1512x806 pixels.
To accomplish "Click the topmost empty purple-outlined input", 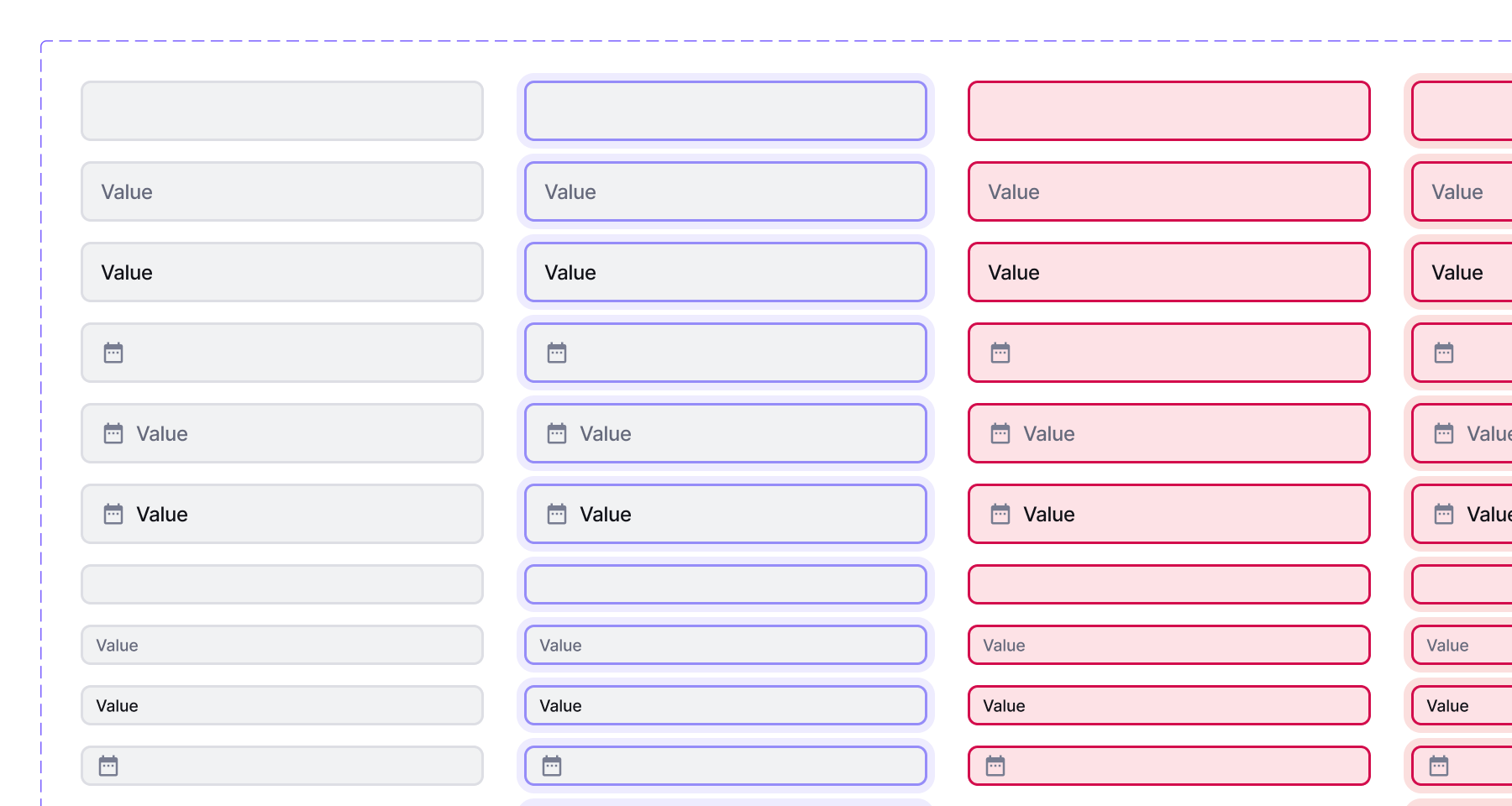I will pos(726,111).
